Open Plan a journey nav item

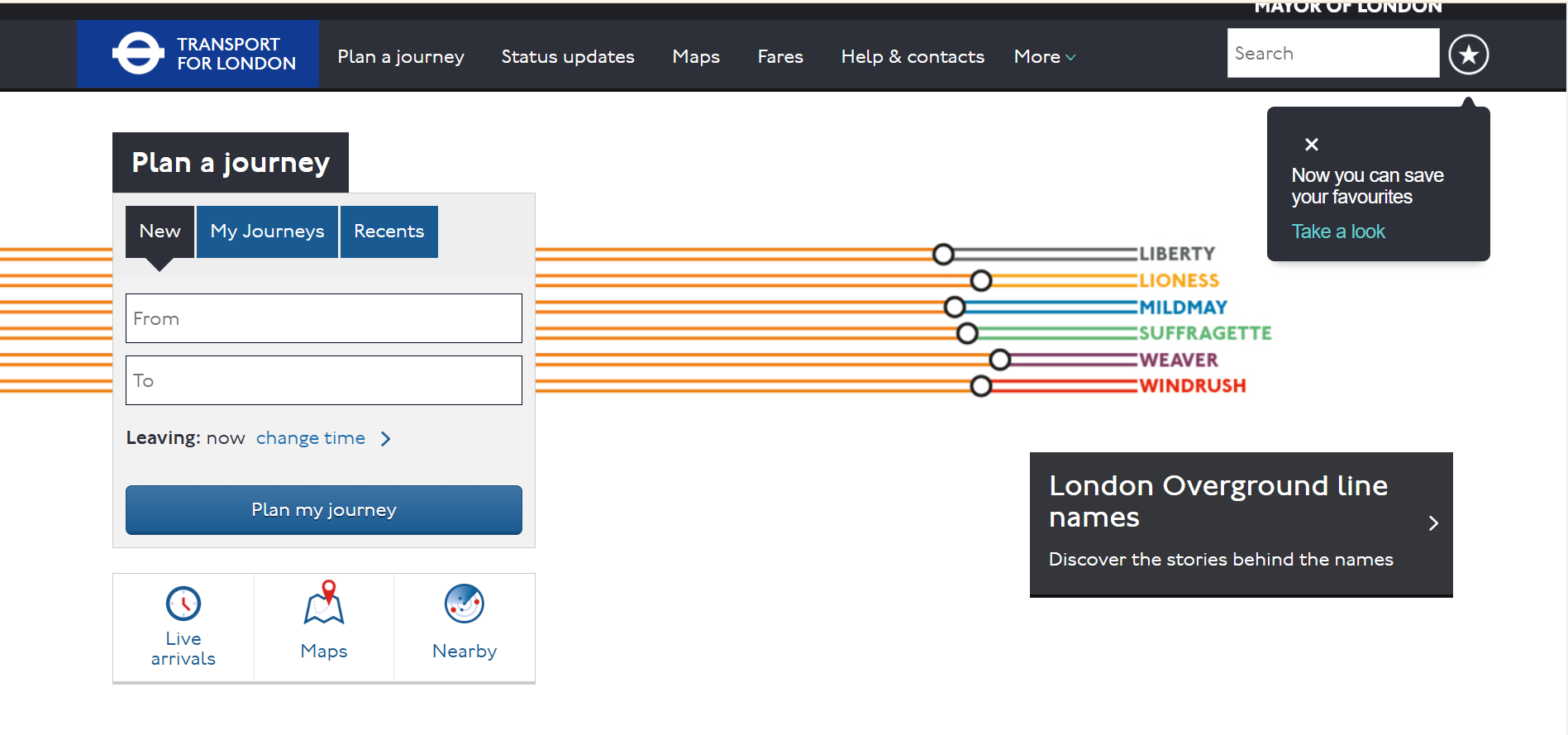tap(401, 56)
